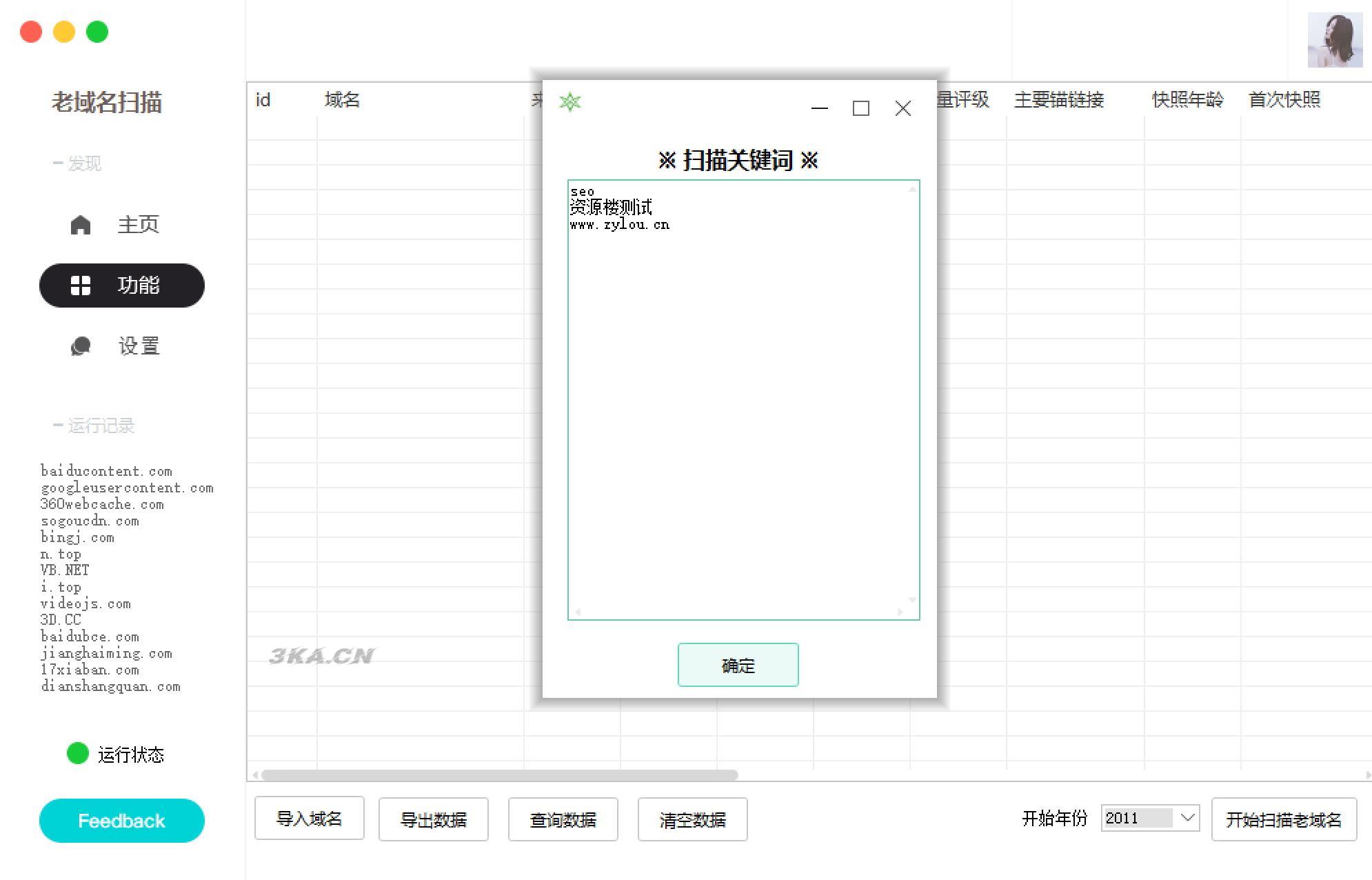1372x880 pixels.
Task: Click the yellow minimize traffic light
Action: (64, 32)
